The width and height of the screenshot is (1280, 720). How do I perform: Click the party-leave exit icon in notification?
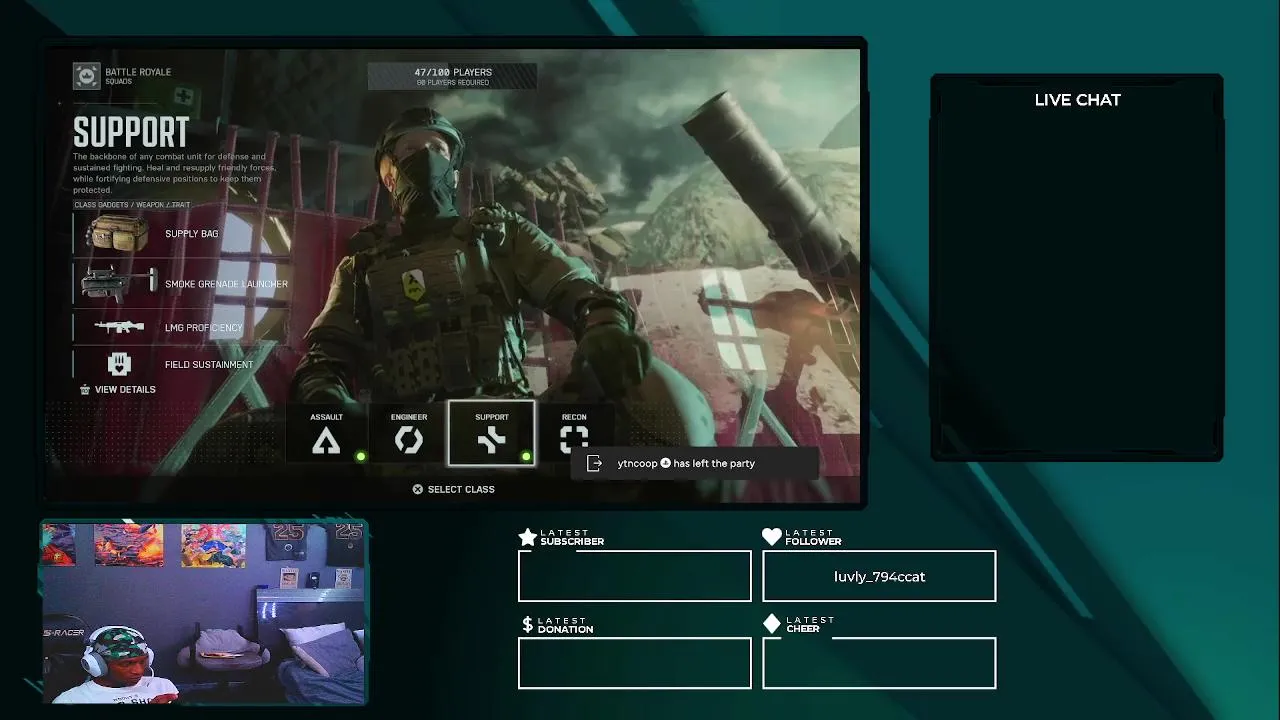click(x=594, y=463)
